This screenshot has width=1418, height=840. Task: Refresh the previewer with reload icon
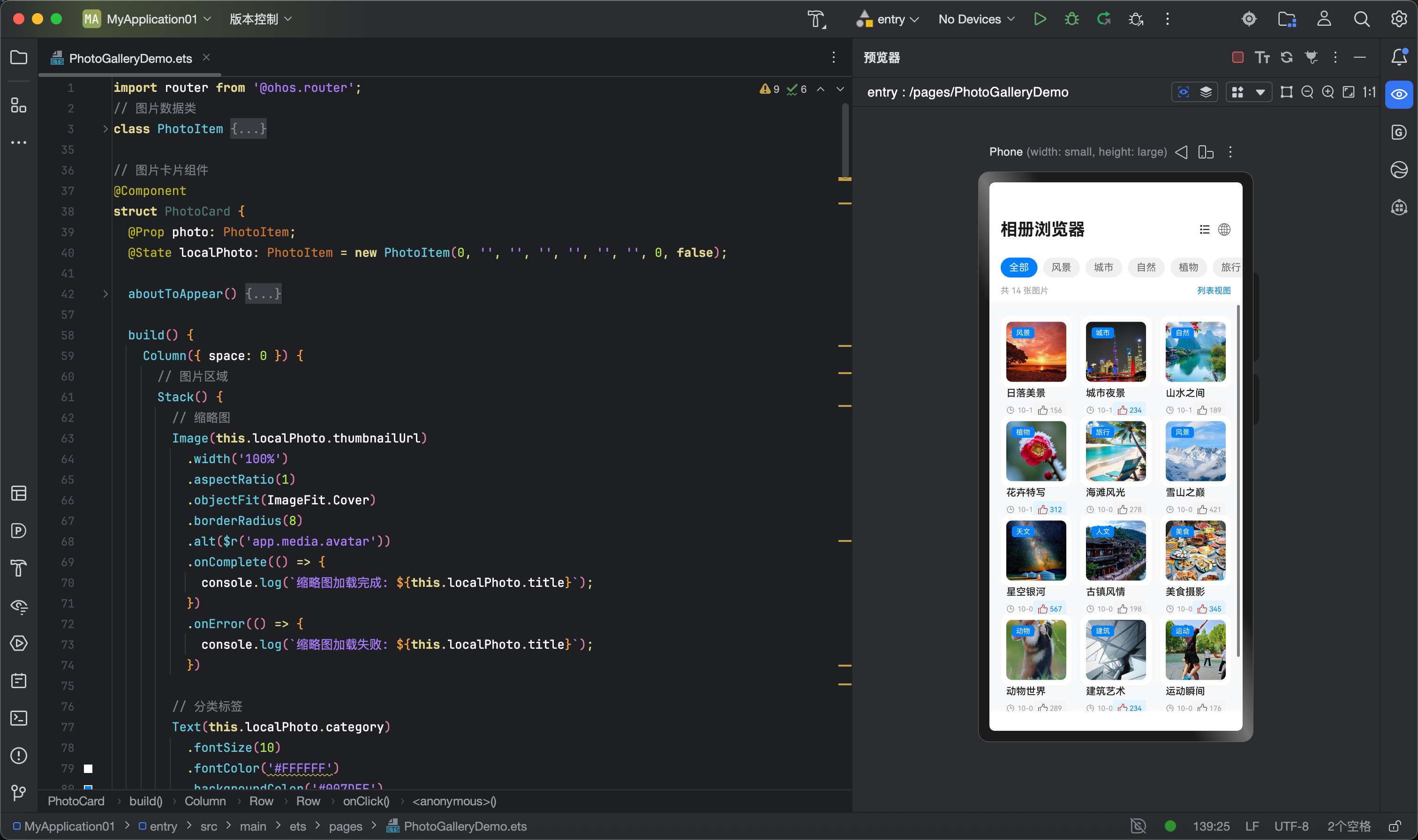[x=1286, y=57]
